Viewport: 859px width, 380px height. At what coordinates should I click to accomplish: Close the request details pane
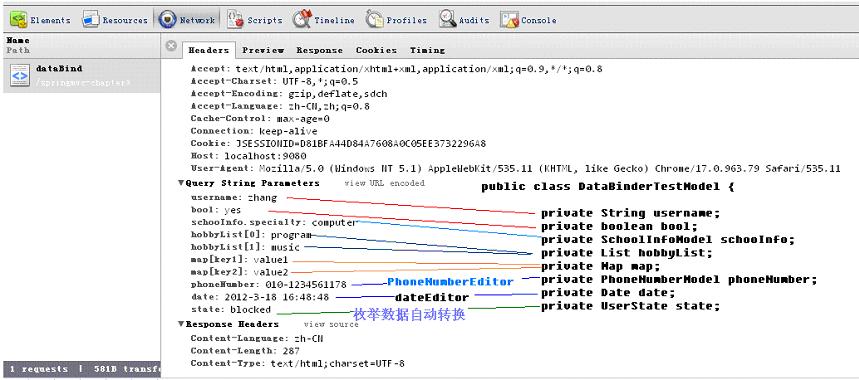(x=171, y=45)
